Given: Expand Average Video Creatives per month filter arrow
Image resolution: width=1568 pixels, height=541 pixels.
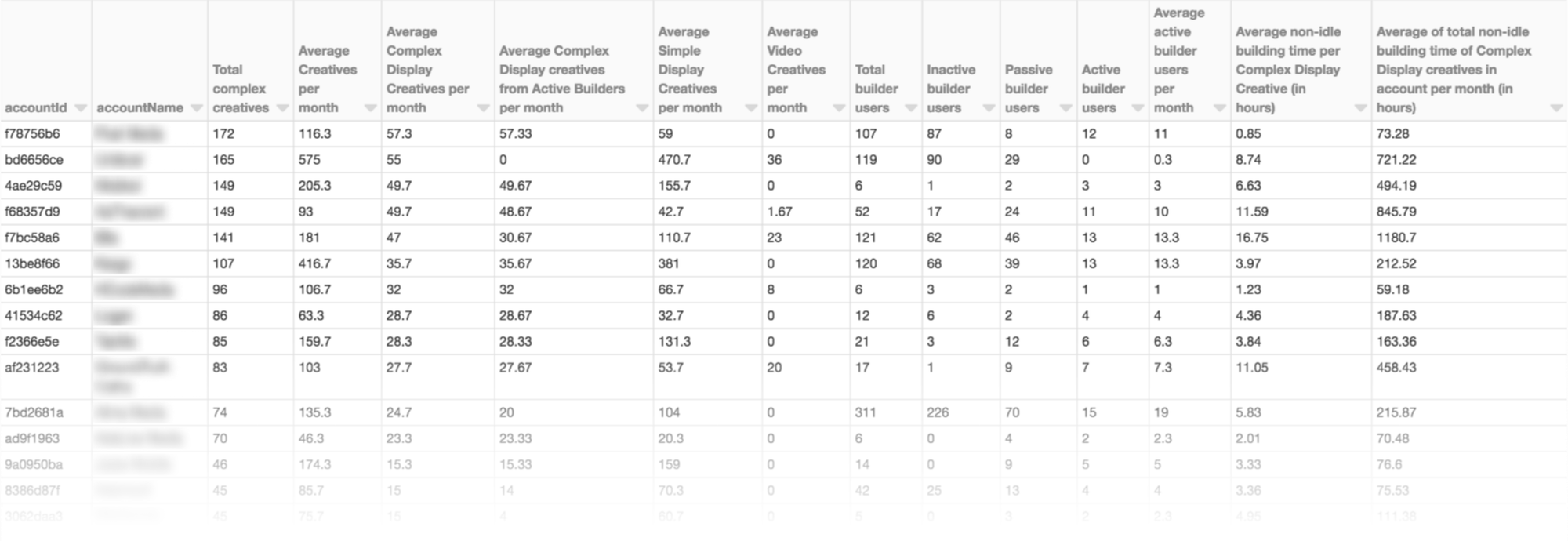Looking at the screenshot, I should pos(838,108).
